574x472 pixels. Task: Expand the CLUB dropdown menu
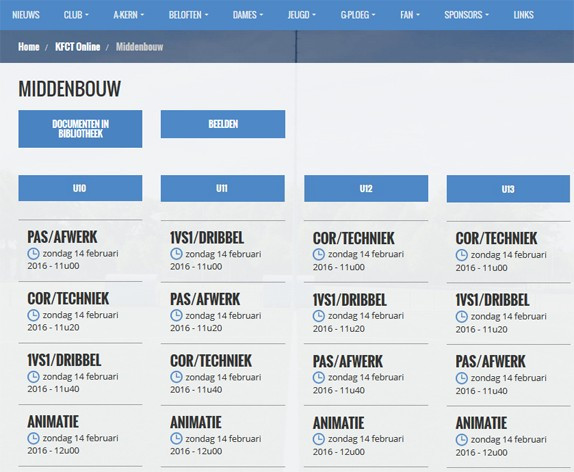tap(76, 15)
